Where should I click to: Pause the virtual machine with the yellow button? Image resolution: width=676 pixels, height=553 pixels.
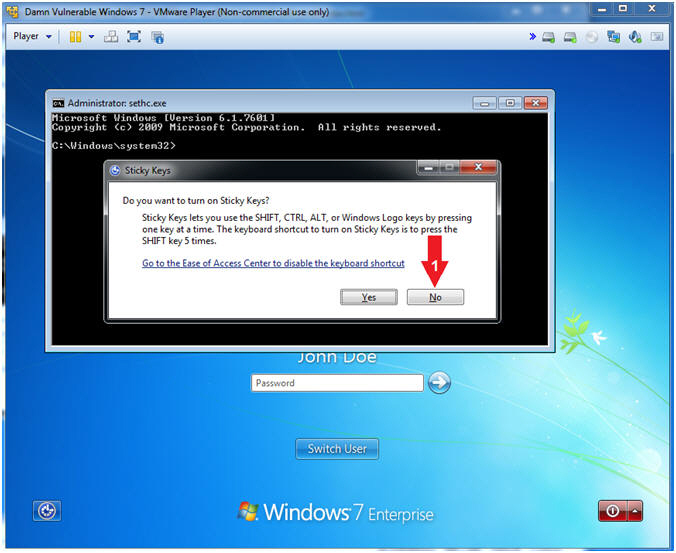pos(75,37)
